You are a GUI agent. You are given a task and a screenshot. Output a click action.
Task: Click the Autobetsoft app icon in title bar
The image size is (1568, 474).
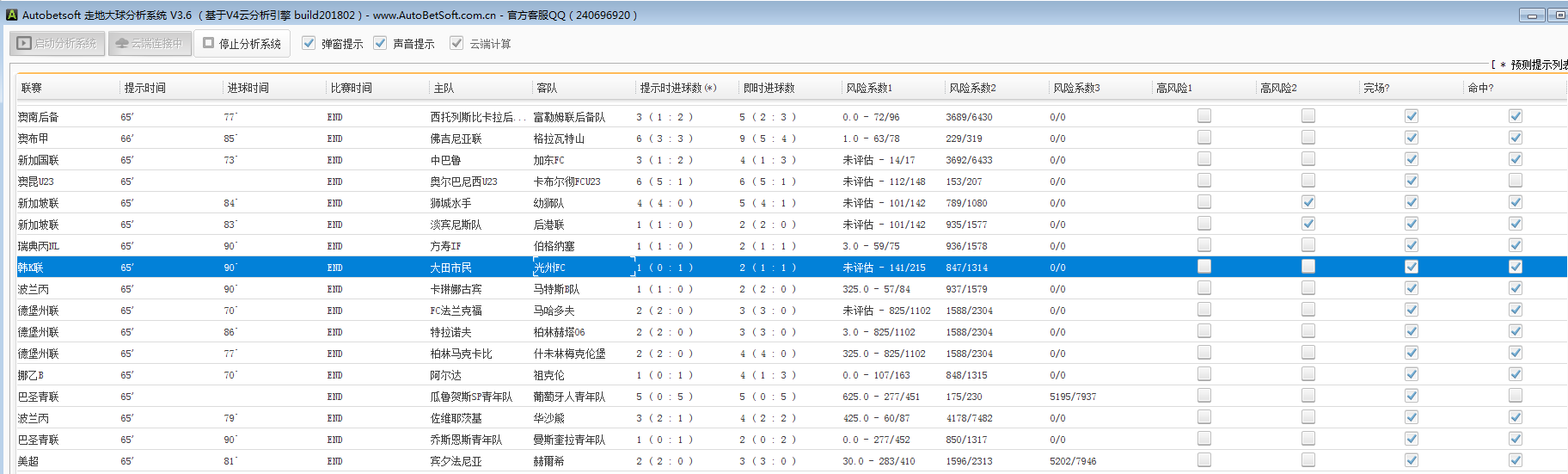coord(11,15)
